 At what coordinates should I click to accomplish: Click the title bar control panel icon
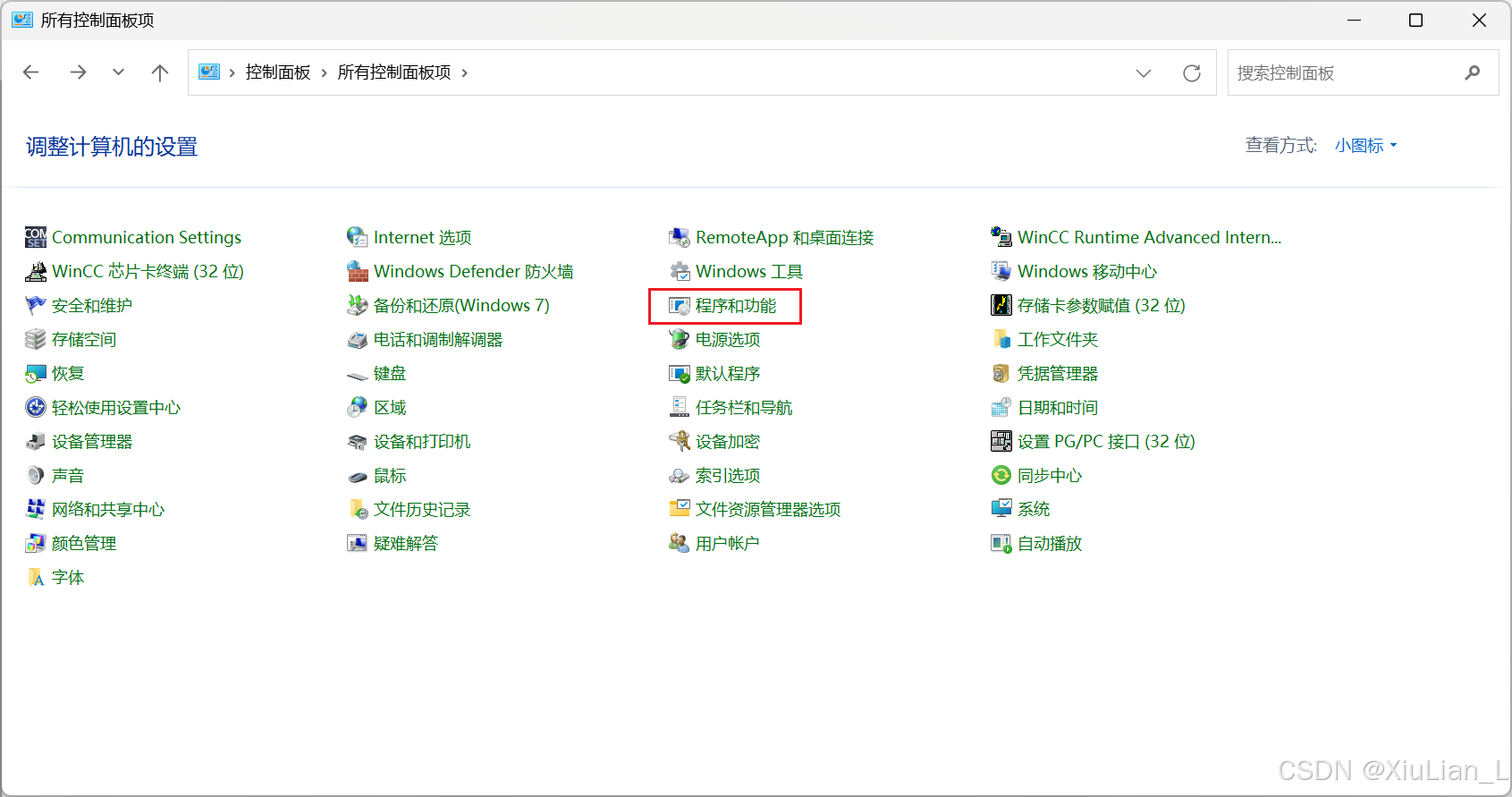(22, 20)
